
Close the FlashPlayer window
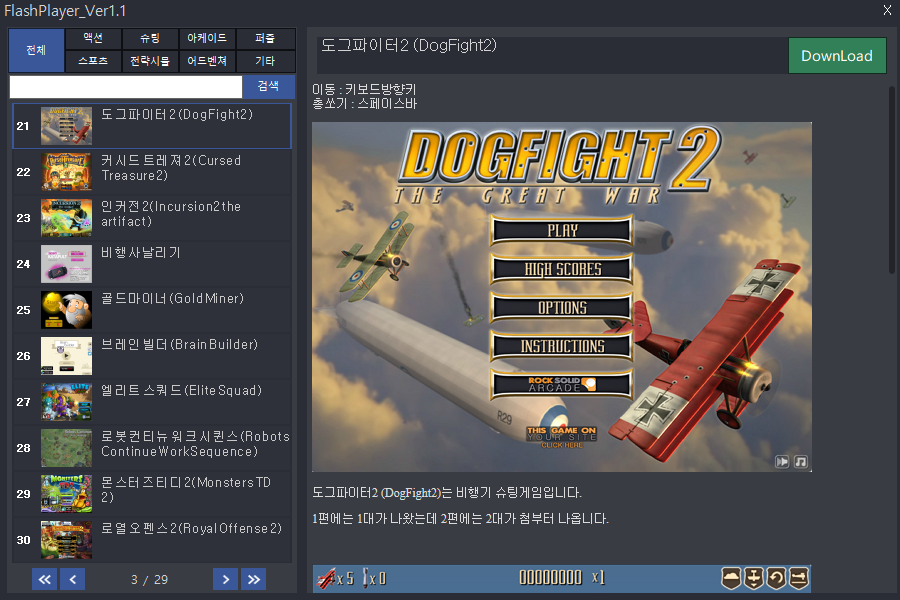pos(887,10)
